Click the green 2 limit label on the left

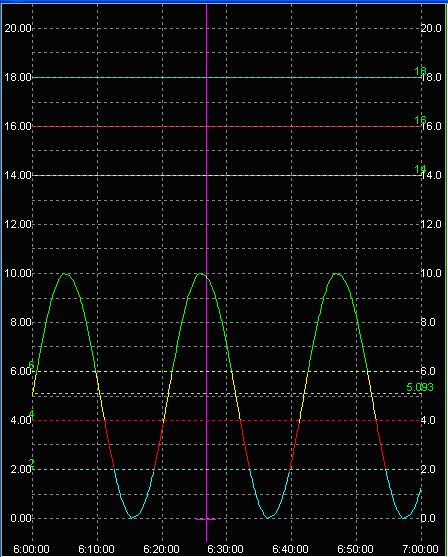click(x=31, y=463)
